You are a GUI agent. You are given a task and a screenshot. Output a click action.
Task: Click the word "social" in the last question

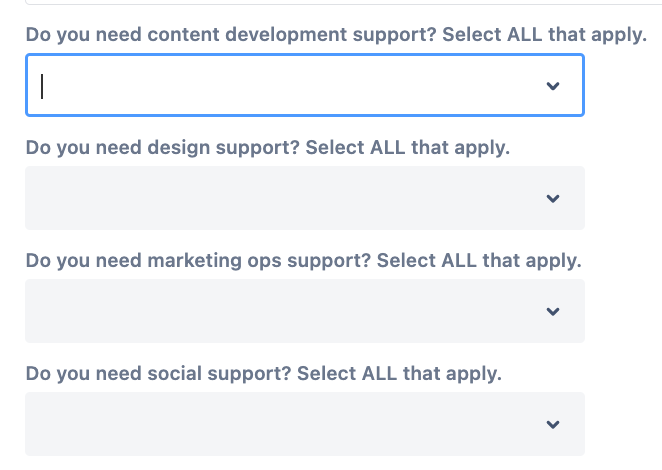pos(172,375)
